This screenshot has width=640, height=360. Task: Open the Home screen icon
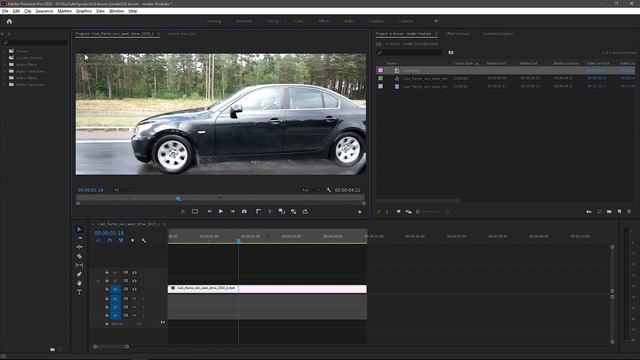tap(9, 21)
